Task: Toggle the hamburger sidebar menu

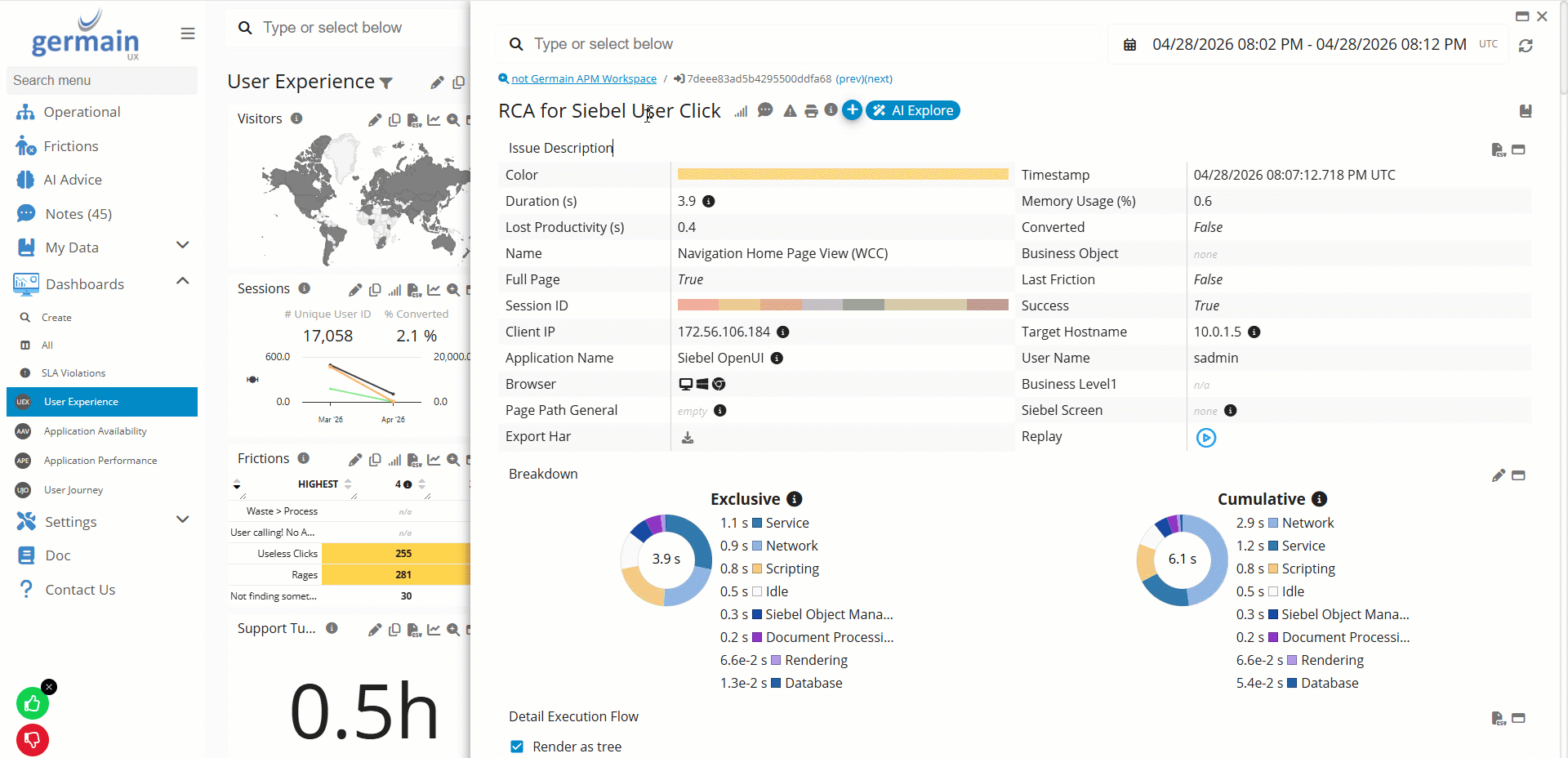Action: 188,33
